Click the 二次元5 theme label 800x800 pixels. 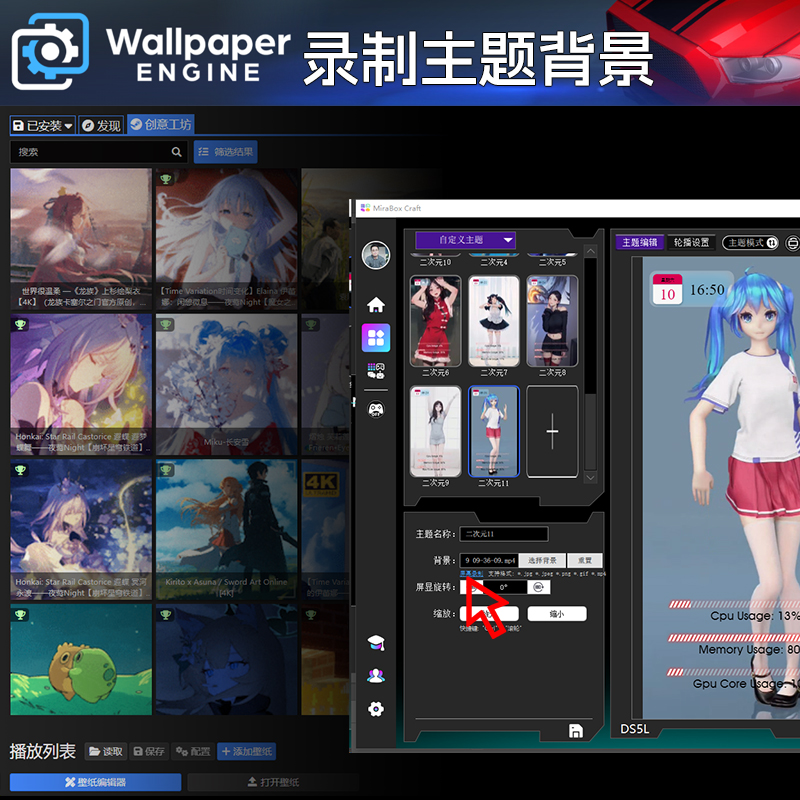[x=553, y=262]
